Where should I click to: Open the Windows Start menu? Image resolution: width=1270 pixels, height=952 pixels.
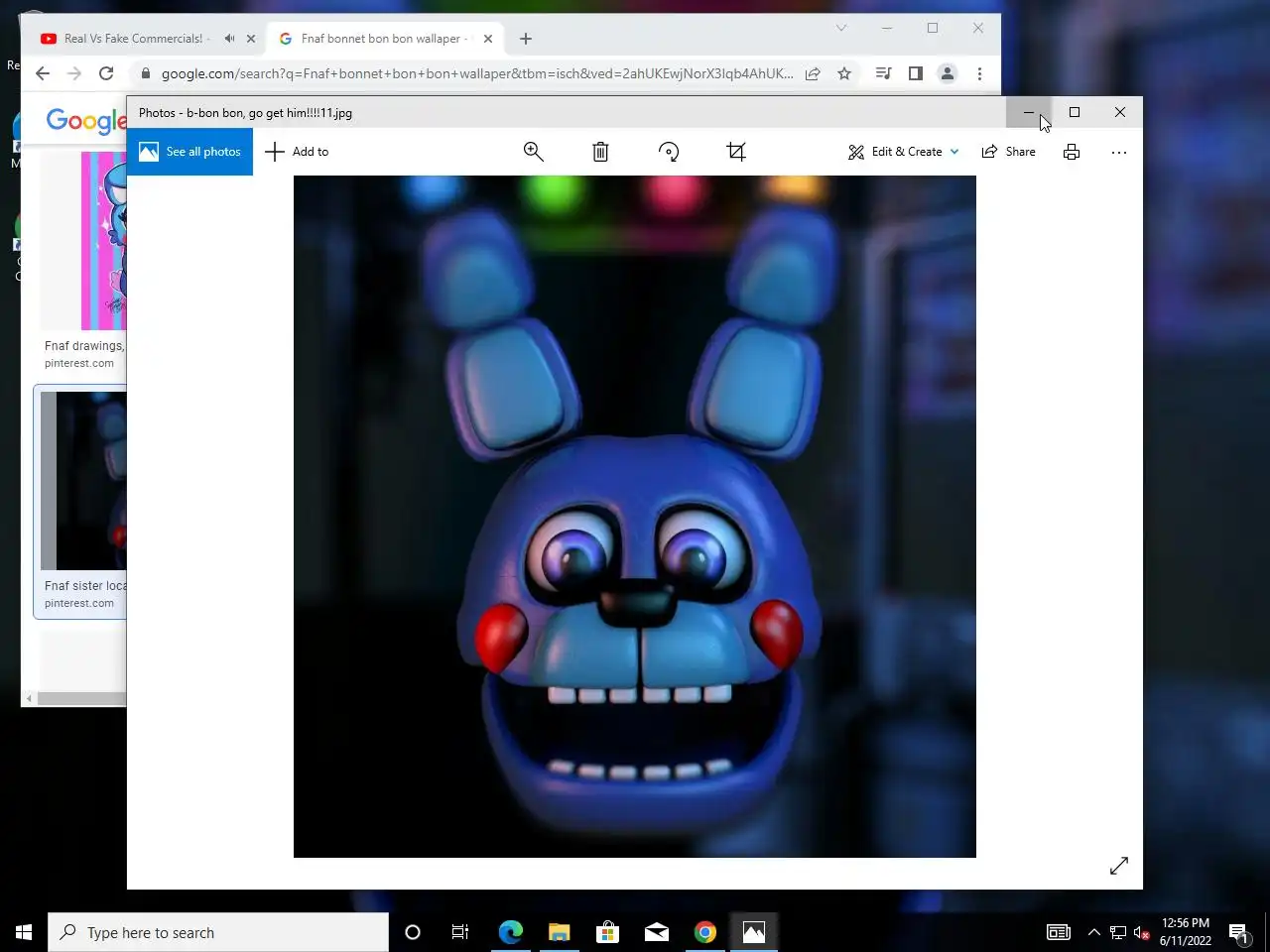[24, 932]
